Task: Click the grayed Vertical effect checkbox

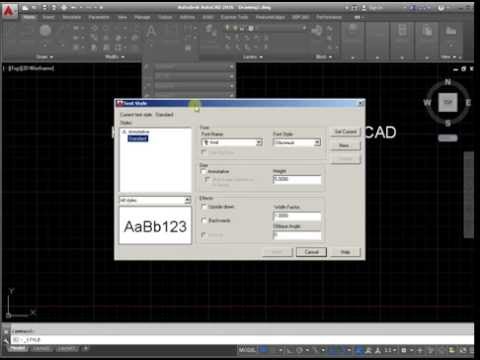Action: pos(204,235)
